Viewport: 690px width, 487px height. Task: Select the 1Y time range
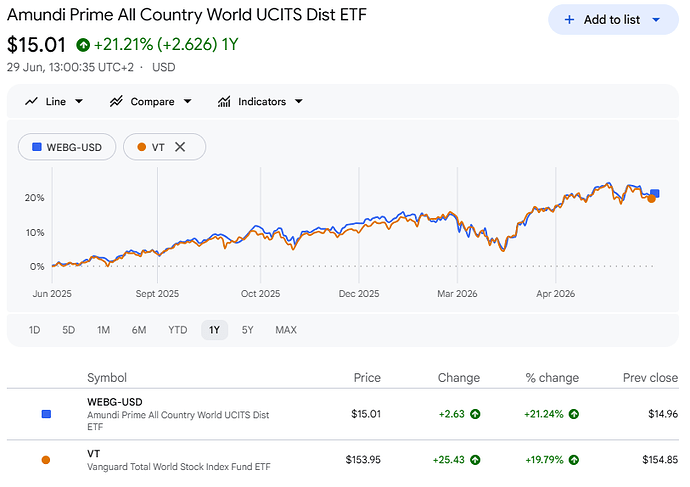tap(214, 330)
